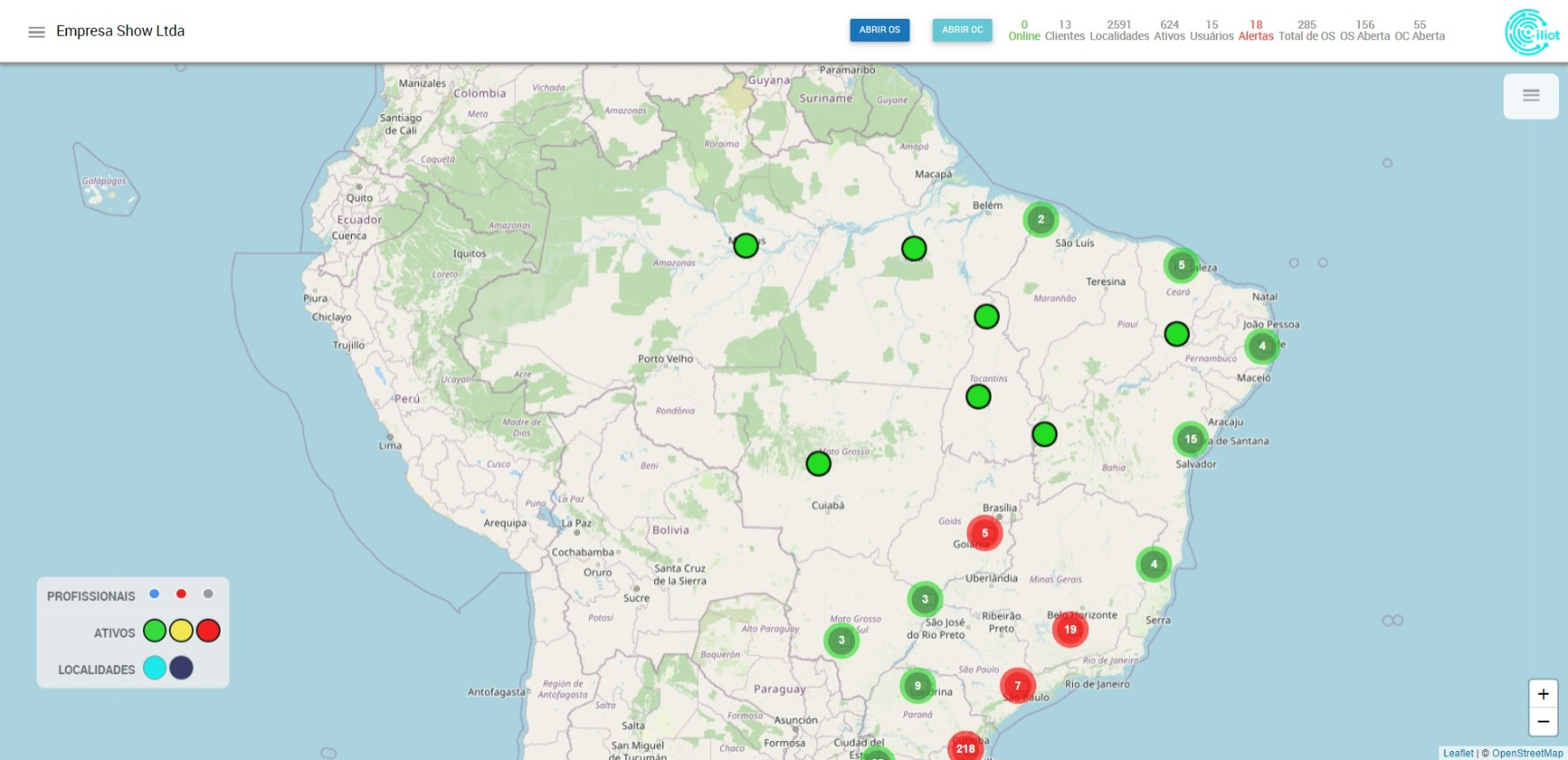
Task: Click the red cluster 7 at São Paulo
Action: 1017,686
